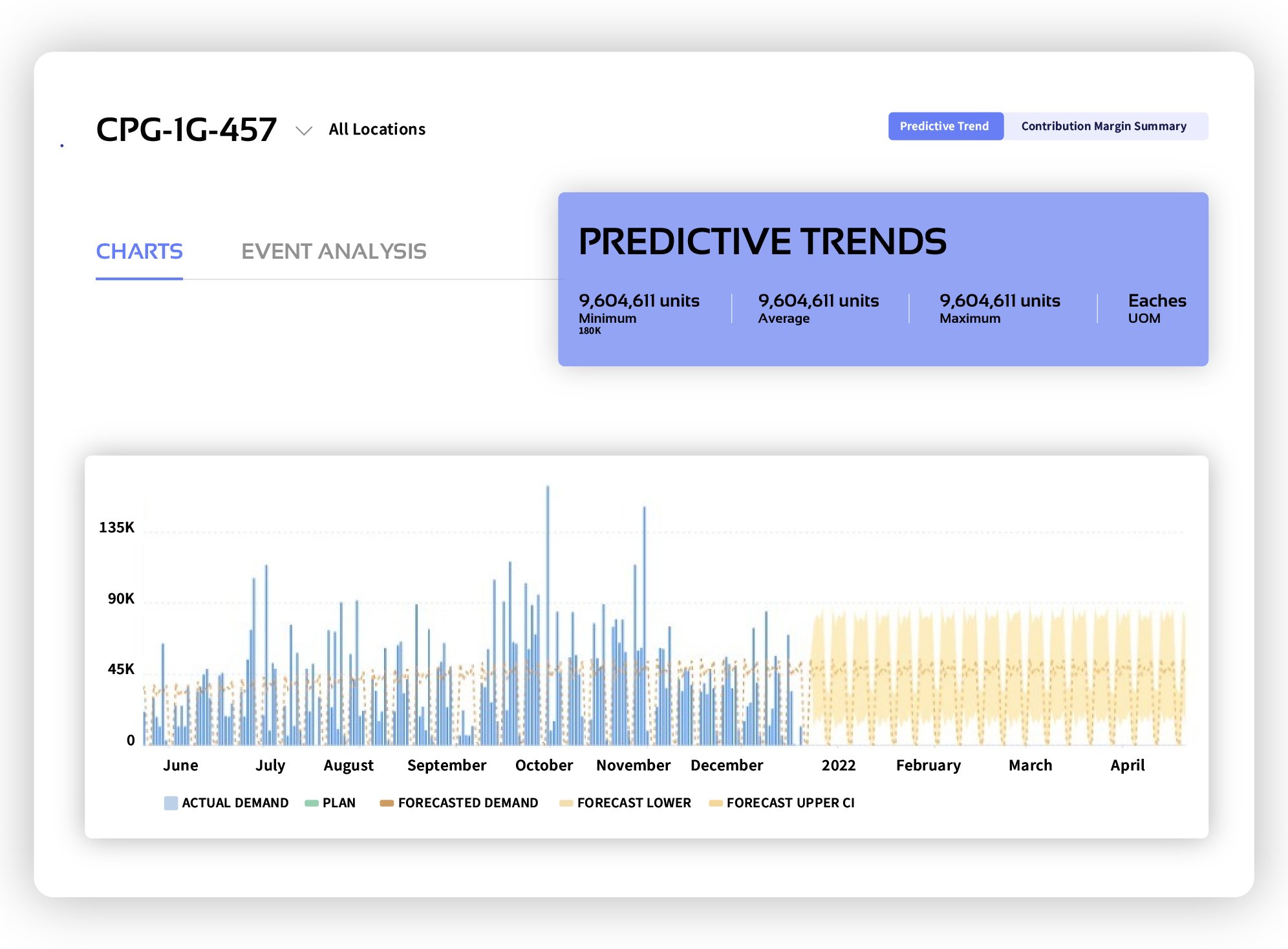Image resolution: width=1288 pixels, height=949 pixels.
Task: Toggle FORECAST UPPER CI legend swatch
Action: tap(716, 803)
